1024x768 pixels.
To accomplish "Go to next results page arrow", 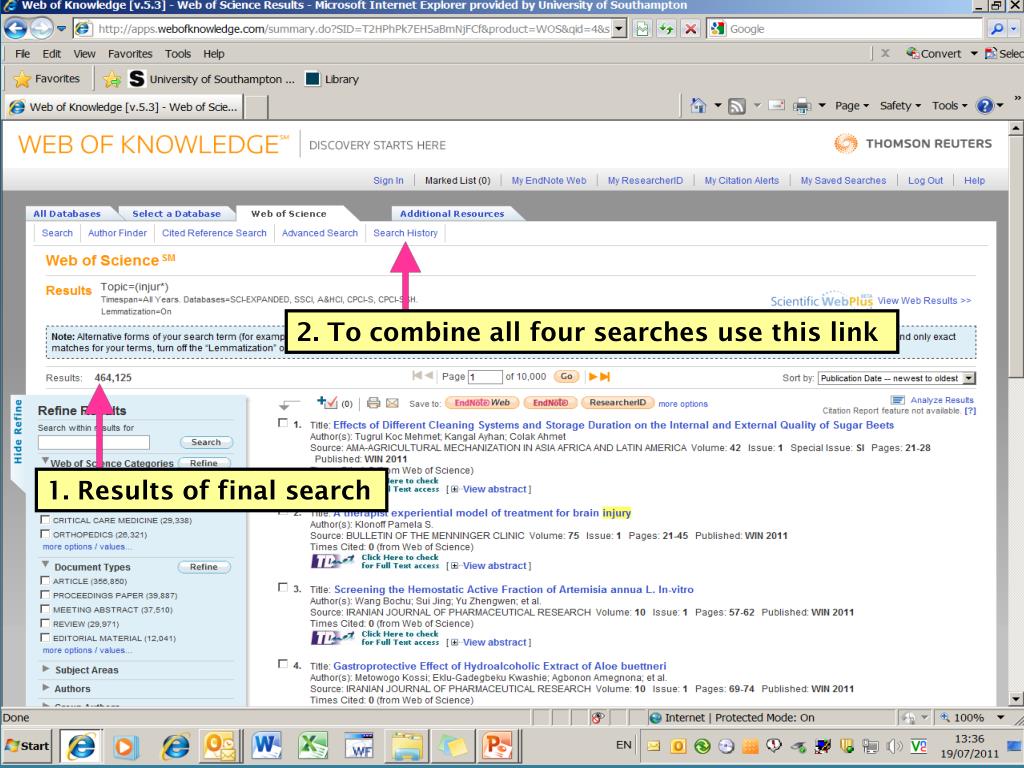I will pos(593,376).
